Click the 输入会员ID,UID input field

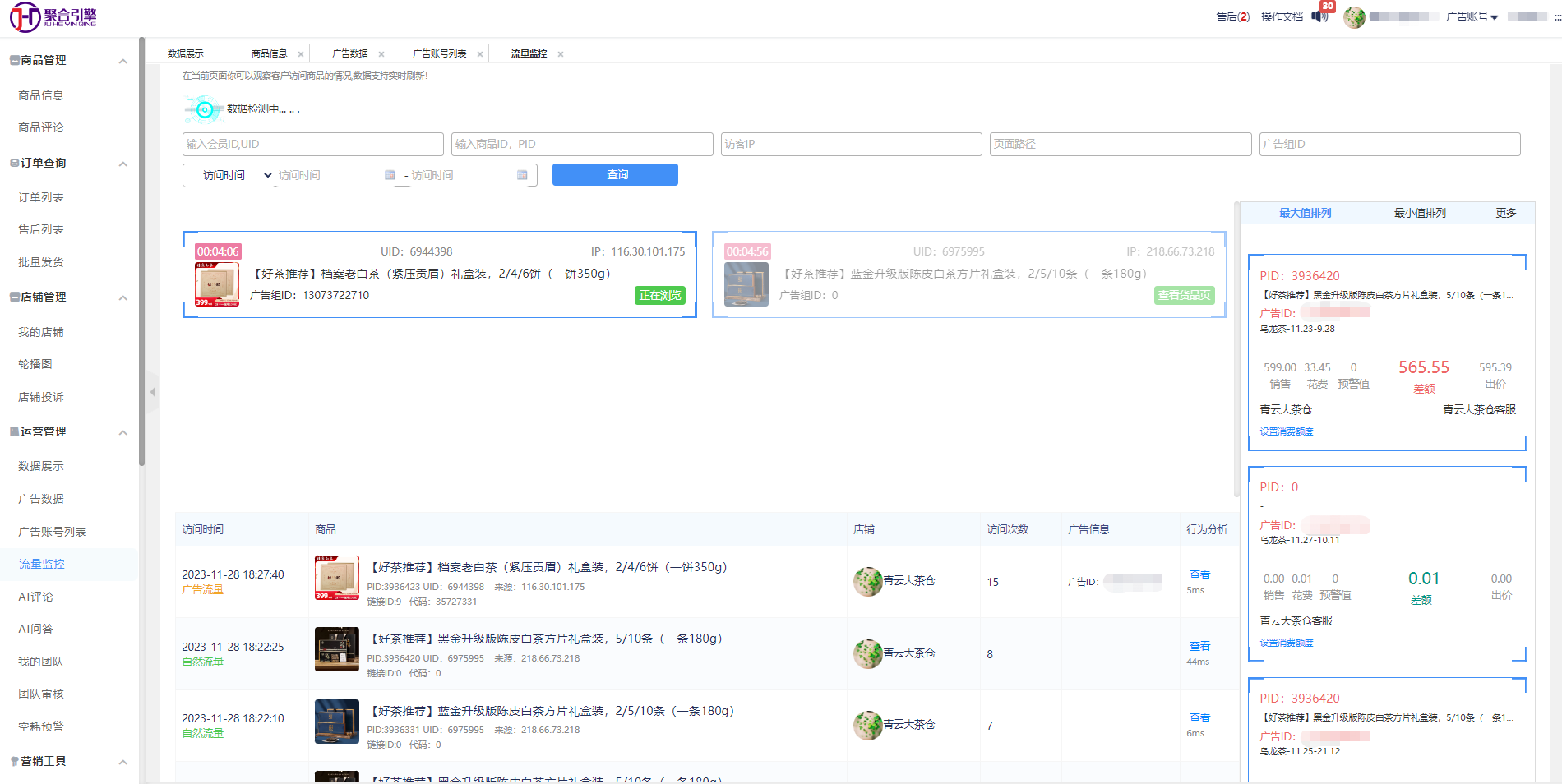[312, 144]
